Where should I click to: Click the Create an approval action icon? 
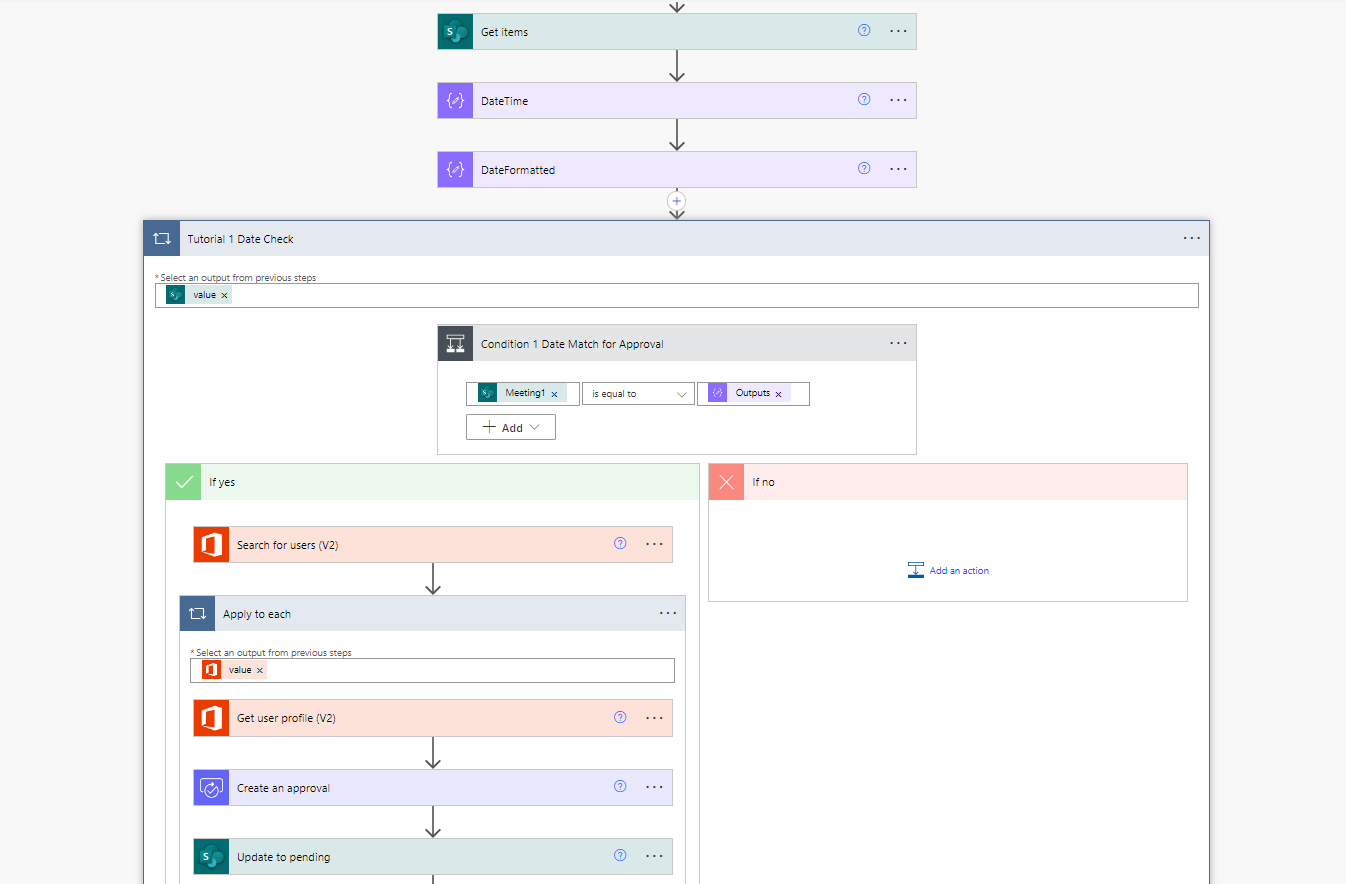click(x=211, y=788)
